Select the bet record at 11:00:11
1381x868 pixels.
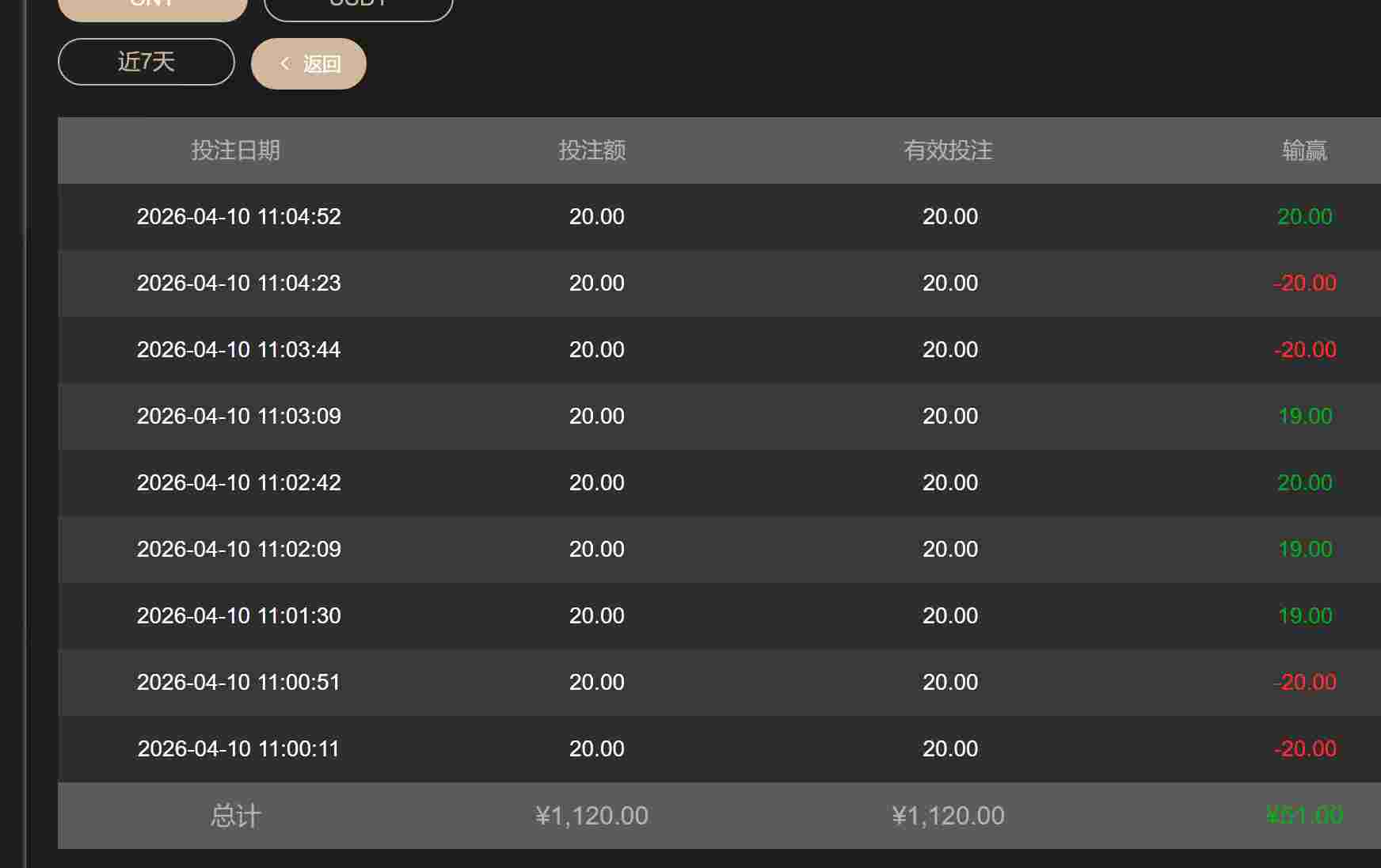[x=238, y=749]
